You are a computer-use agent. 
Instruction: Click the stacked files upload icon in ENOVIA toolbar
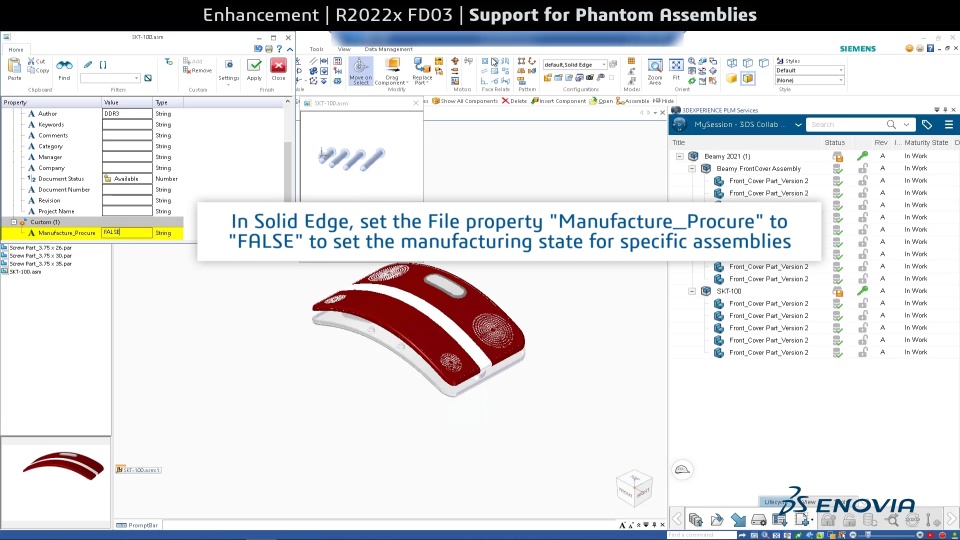click(x=696, y=520)
